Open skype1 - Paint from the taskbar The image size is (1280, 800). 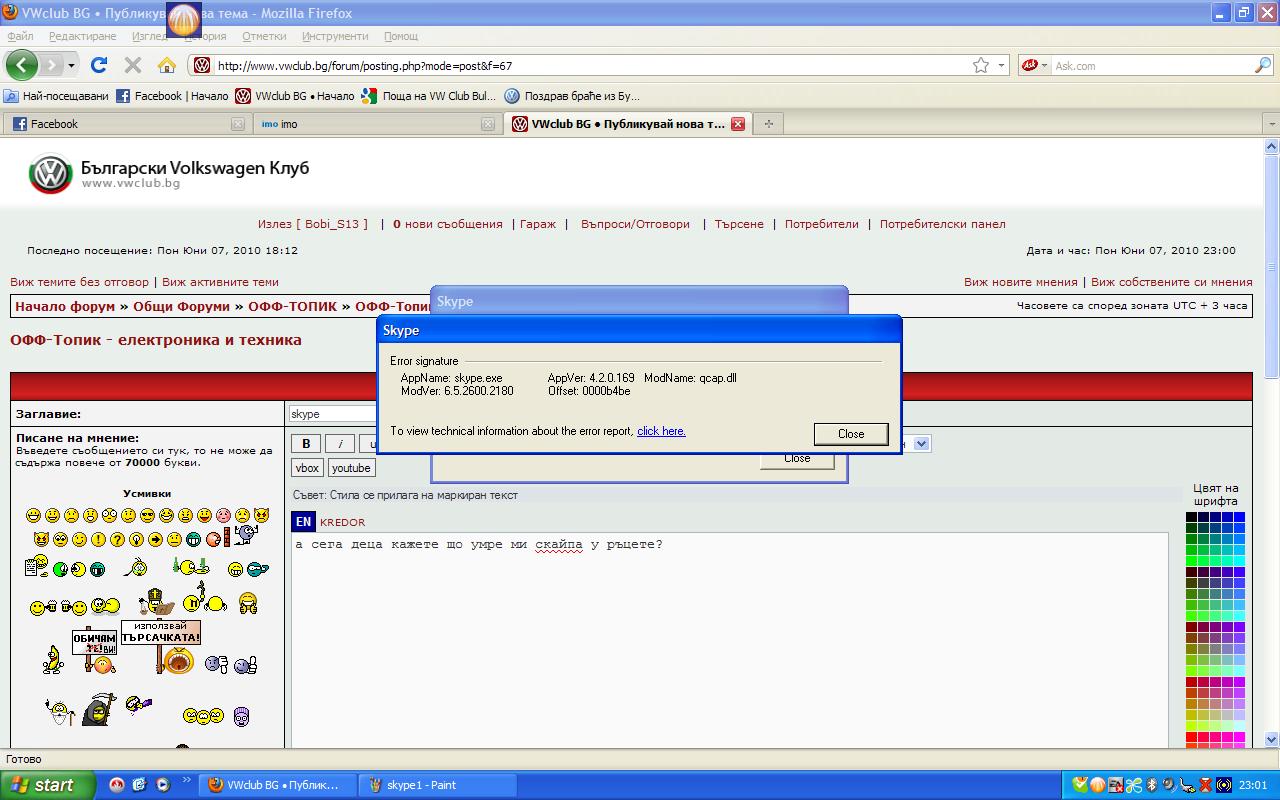point(420,785)
